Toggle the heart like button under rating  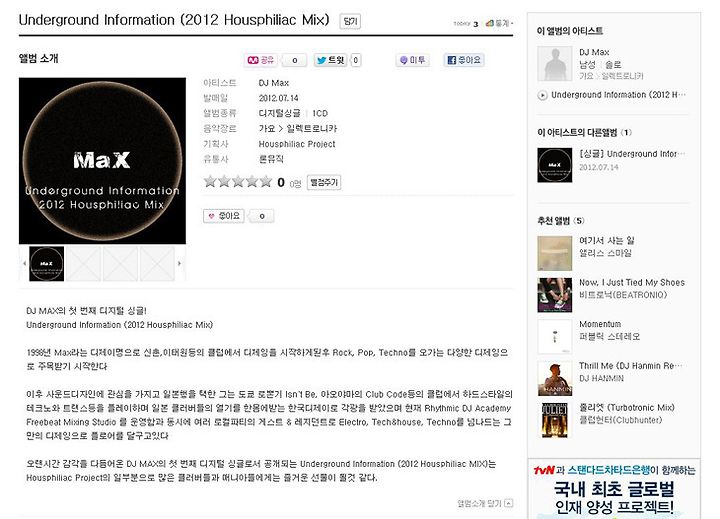224,216
